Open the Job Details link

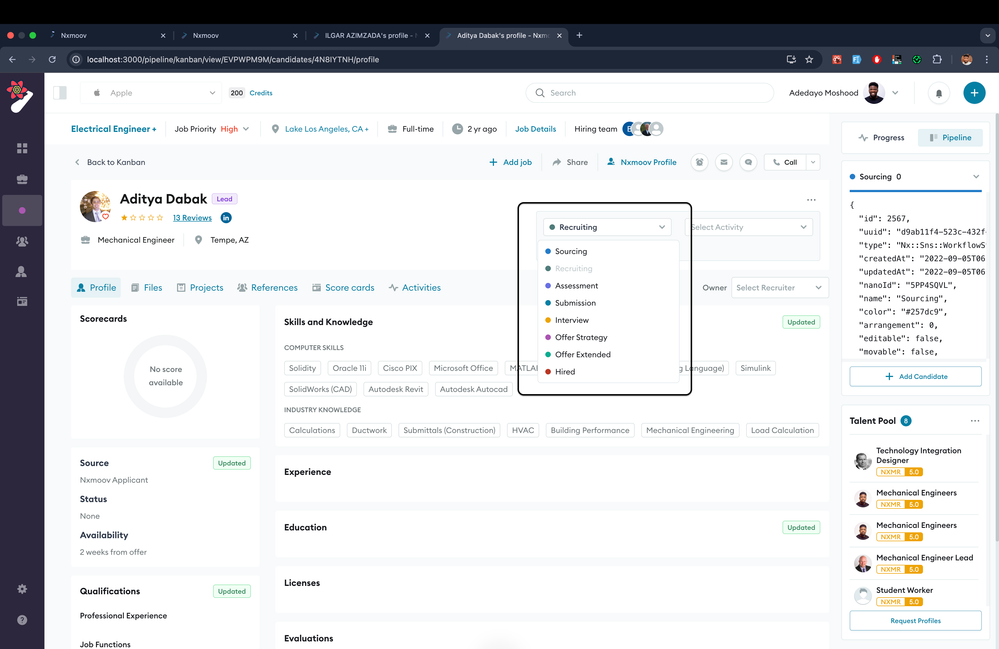(535, 129)
